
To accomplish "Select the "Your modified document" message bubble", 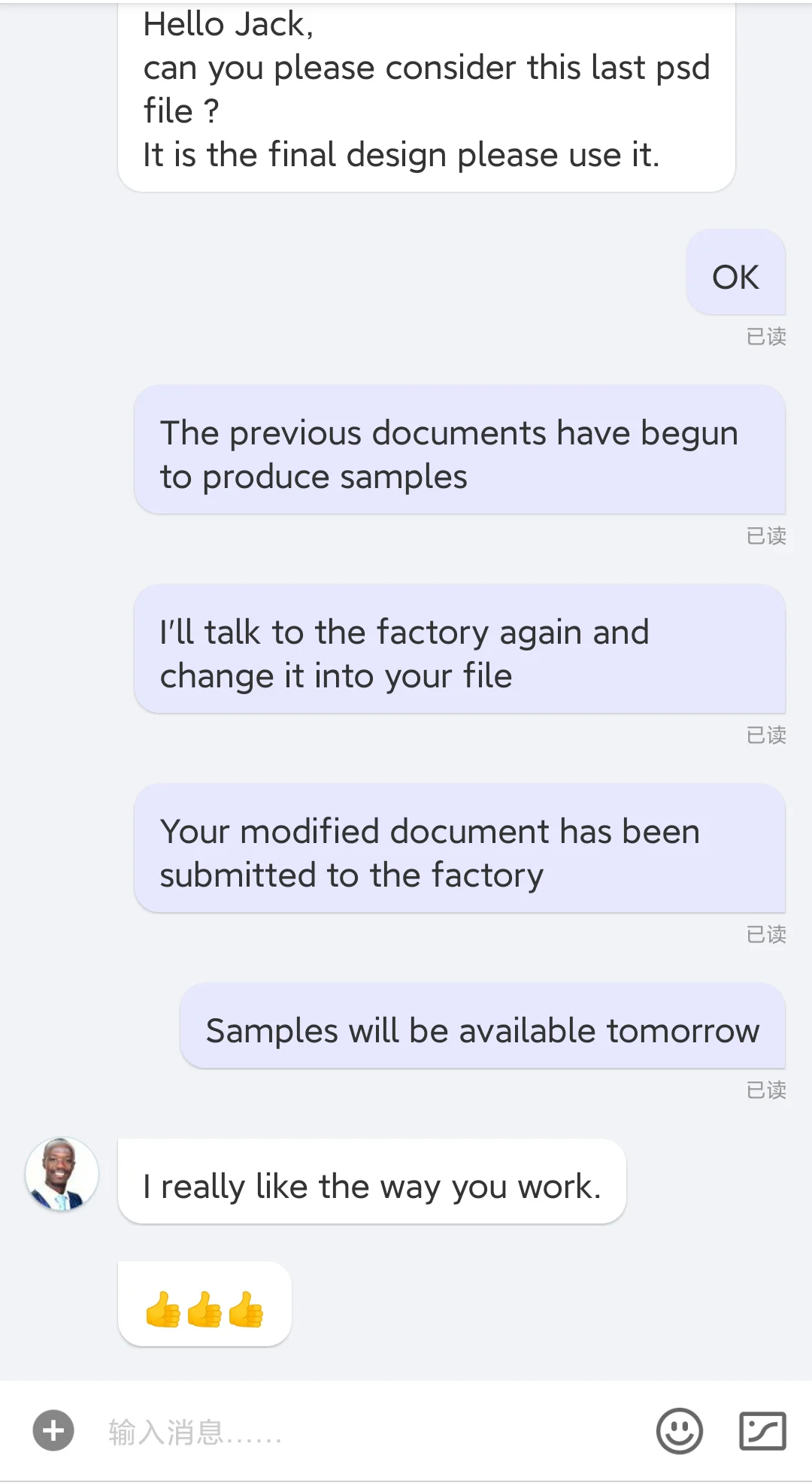I will coord(459,853).
